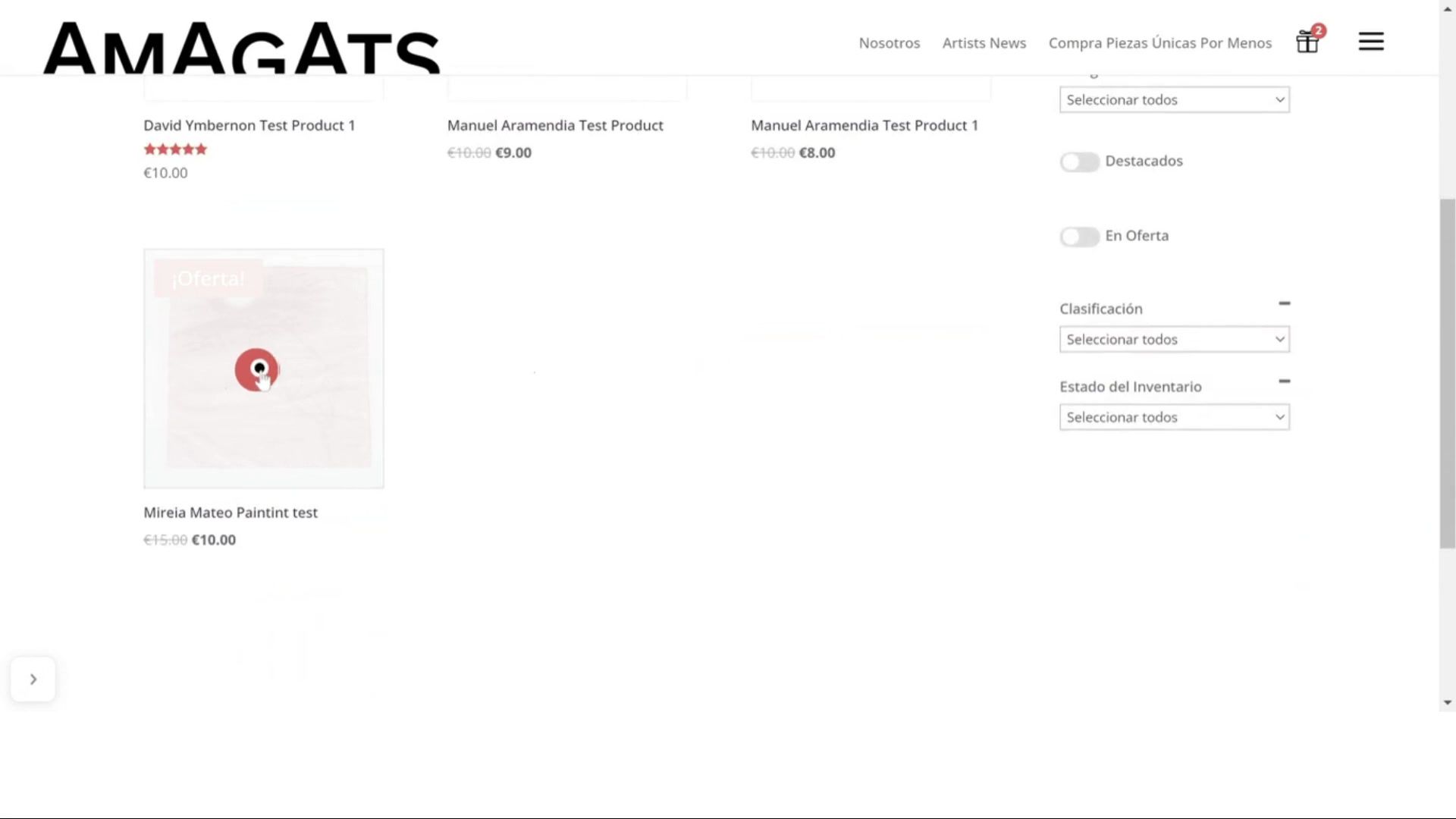Click the Mireia Mateo €10.00 sale price
The height and width of the screenshot is (819, 1456).
pyautogui.click(x=214, y=541)
